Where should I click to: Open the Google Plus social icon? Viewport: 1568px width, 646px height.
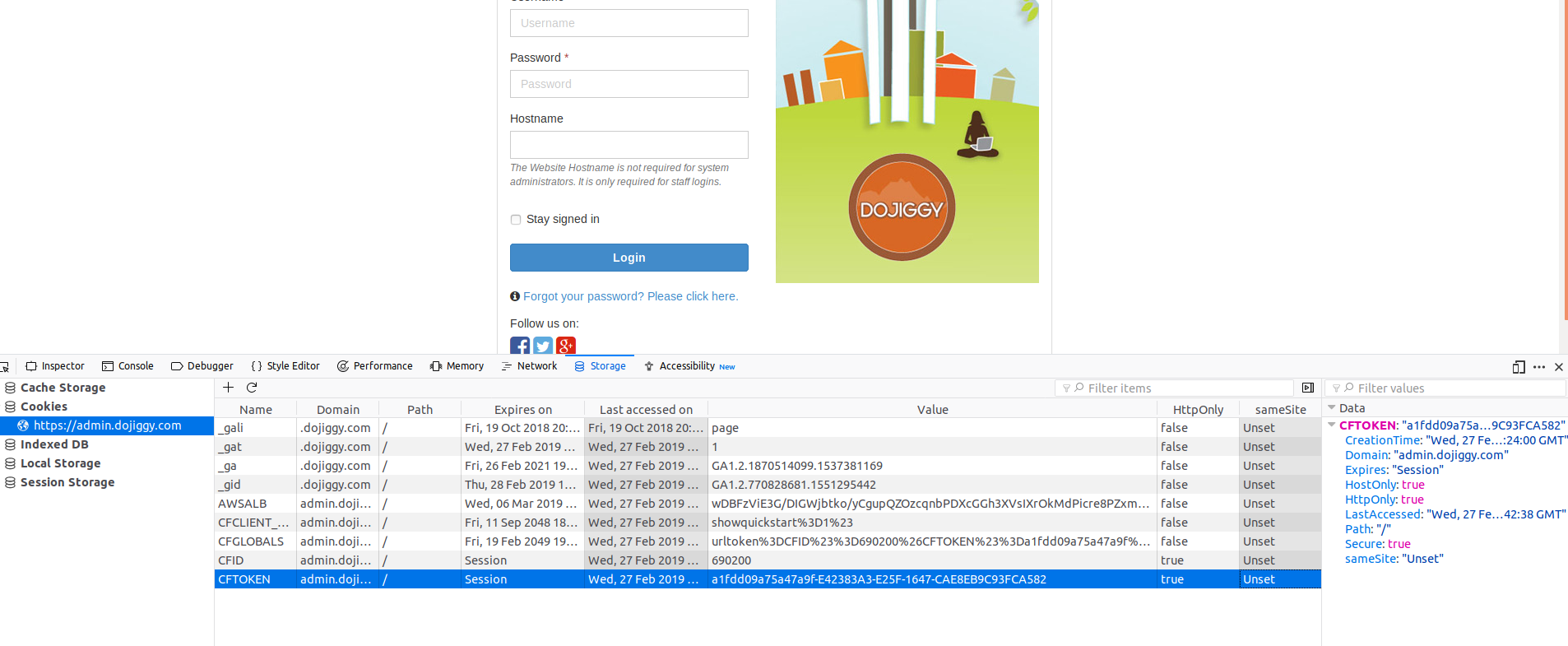coord(566,346)
